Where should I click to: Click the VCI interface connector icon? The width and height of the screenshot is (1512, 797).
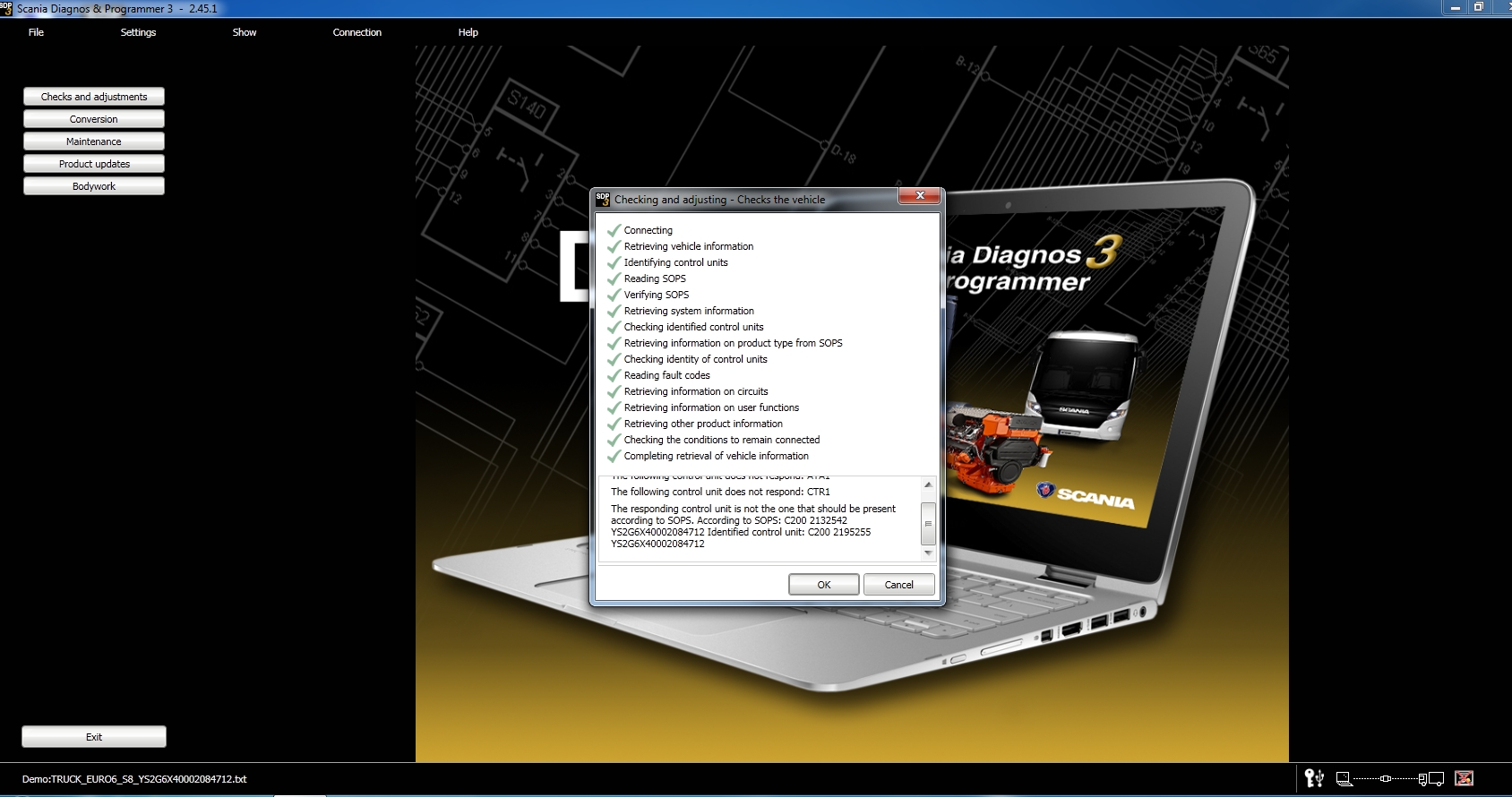click(1386, 779)
